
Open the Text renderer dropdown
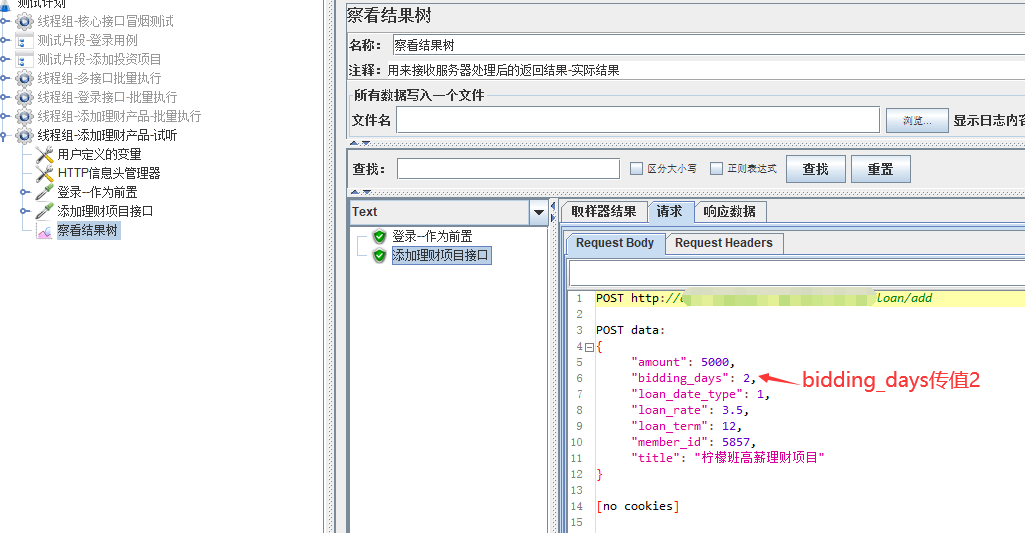coord(539,212)
